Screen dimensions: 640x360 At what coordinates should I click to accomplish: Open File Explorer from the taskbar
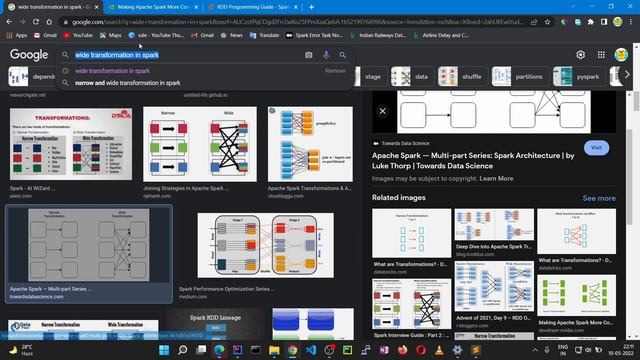274,350
